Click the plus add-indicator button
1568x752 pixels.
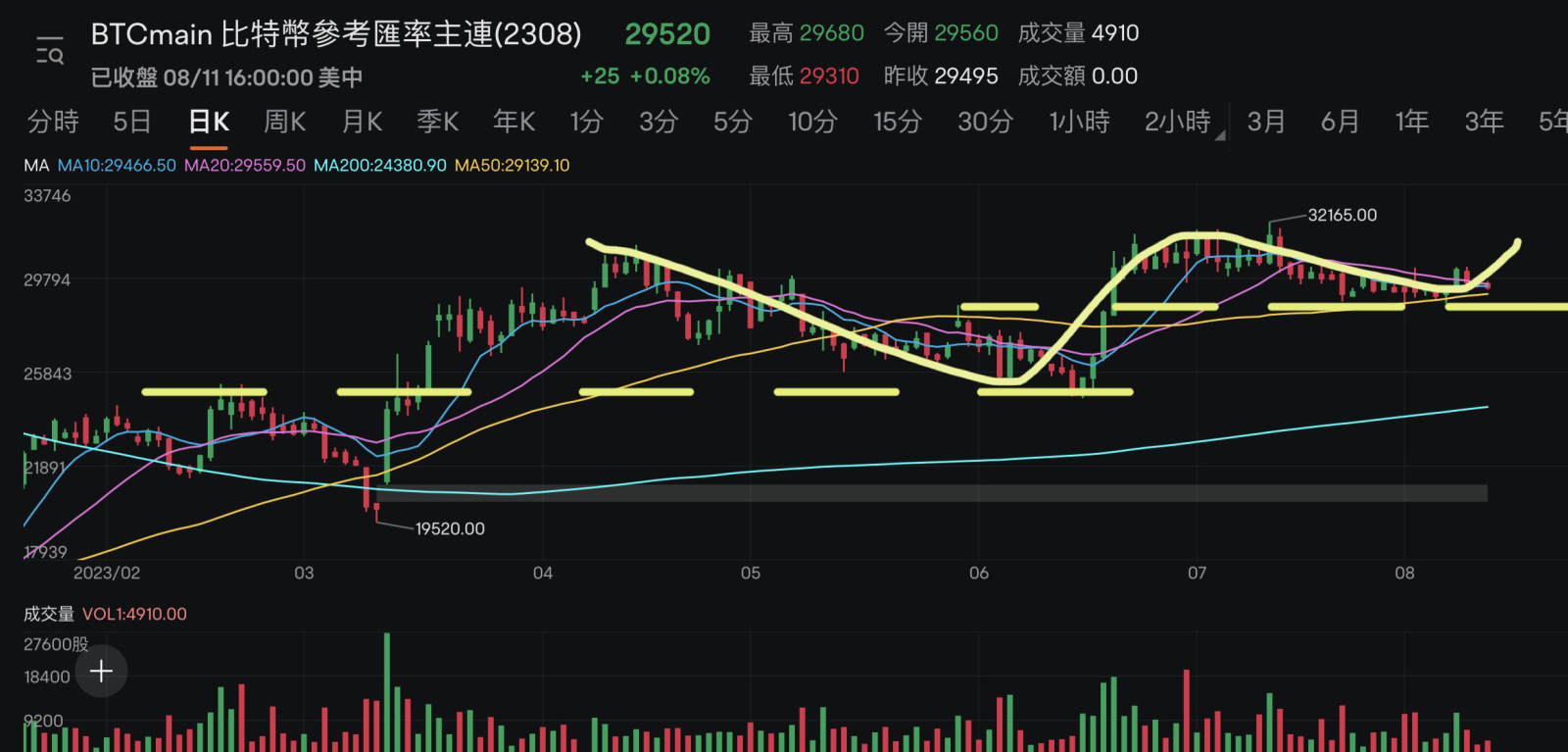coord(102,671)
